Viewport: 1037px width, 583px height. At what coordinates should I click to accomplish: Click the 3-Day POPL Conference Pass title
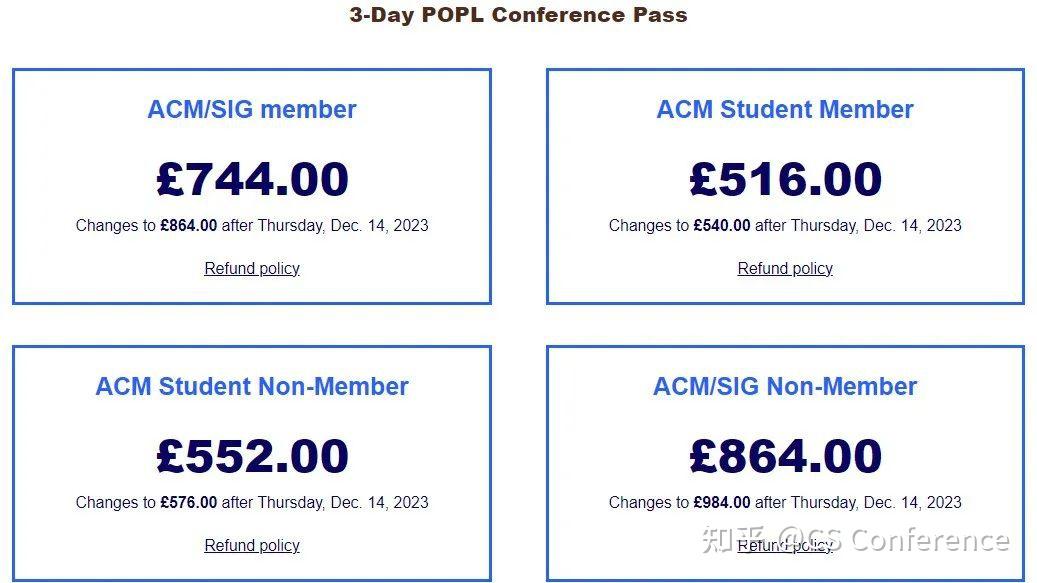point(517,15)
